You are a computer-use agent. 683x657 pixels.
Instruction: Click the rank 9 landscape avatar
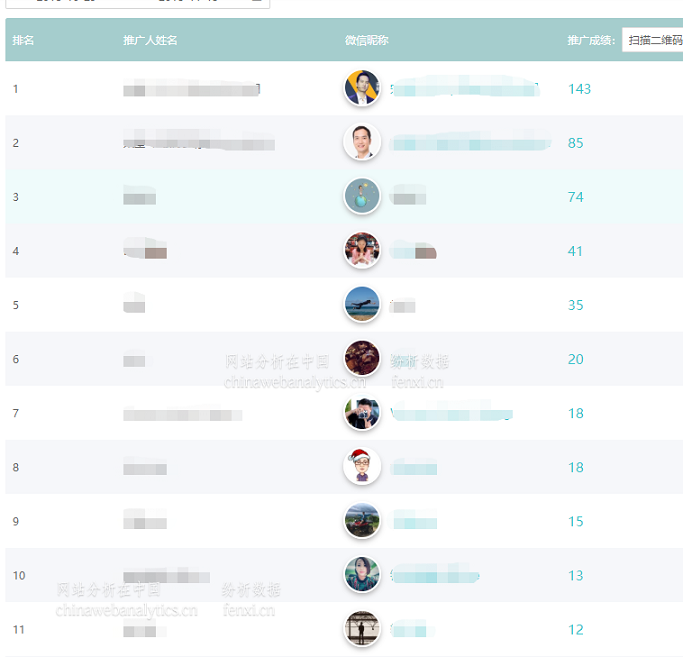point(361,520)
